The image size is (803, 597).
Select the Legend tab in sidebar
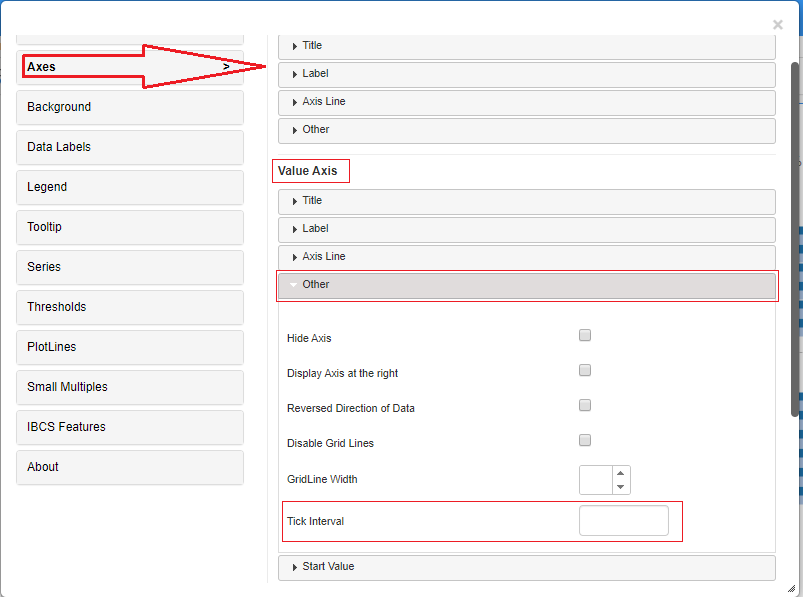(x=130, y=187)
